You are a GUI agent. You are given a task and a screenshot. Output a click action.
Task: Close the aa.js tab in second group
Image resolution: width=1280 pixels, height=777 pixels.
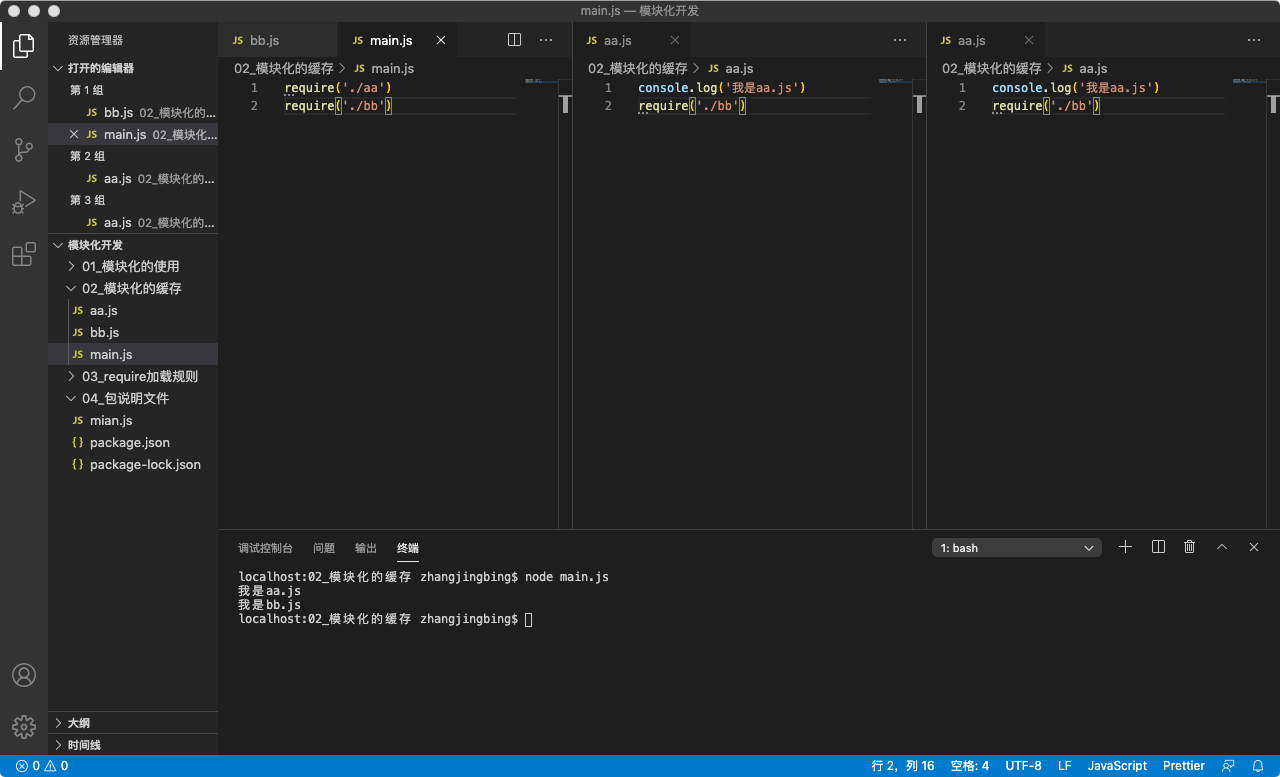675,40
